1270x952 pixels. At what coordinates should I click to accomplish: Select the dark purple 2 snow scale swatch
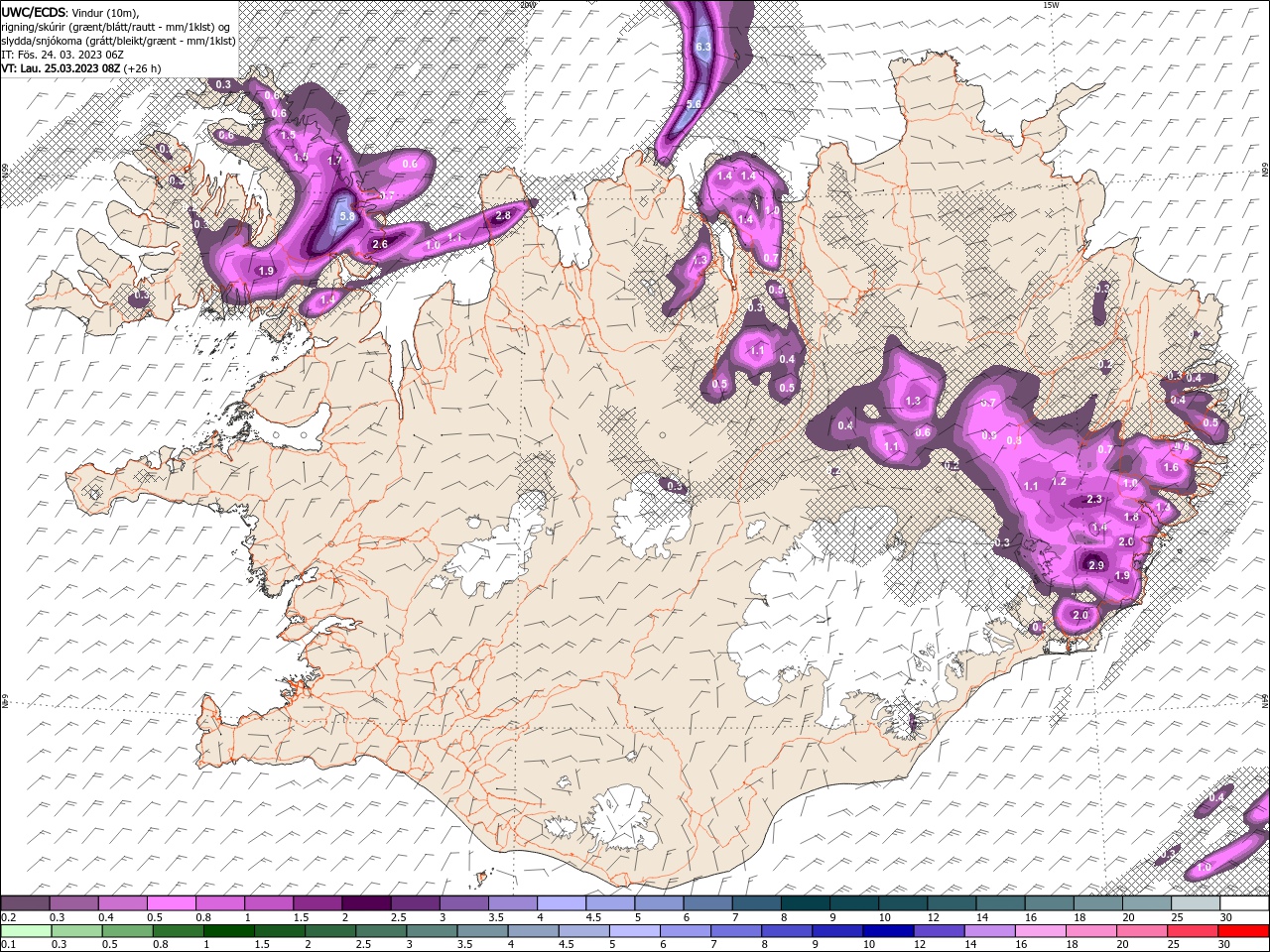(x=365, y=903)
